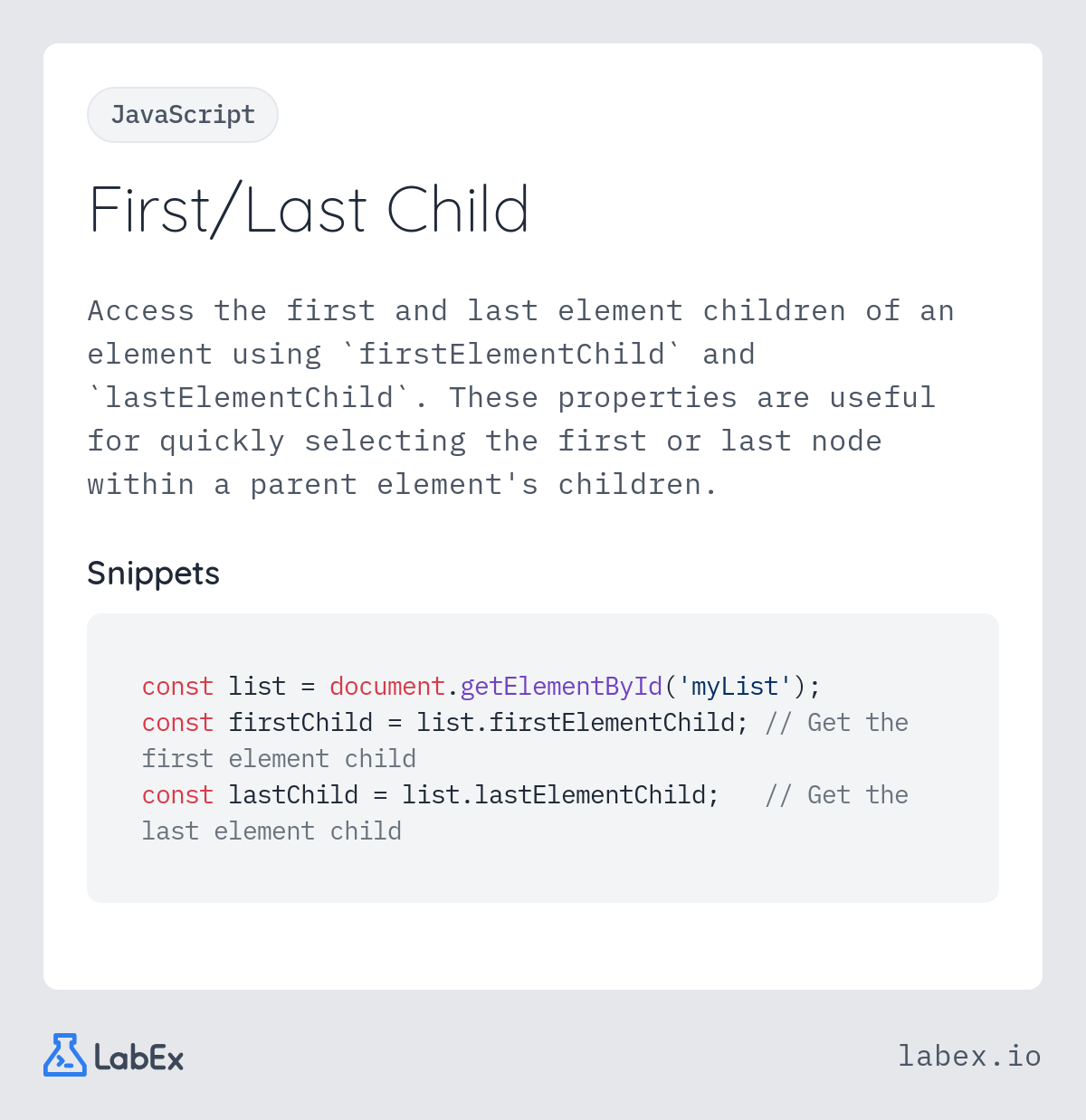Image resolution: width=1086 pixels, height=1120 pixels.
Task: Click `firstElementChild` in the description
Action: coord(511,354)
